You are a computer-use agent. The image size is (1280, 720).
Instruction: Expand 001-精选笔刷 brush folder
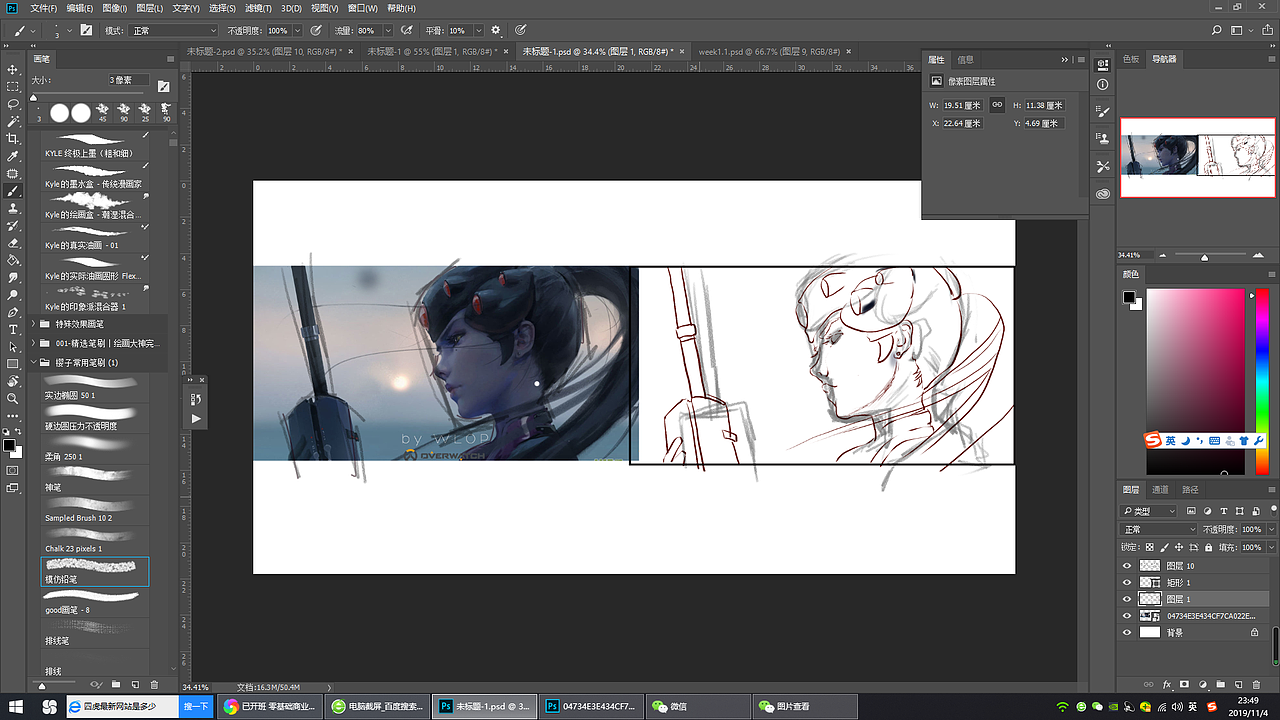33,343
